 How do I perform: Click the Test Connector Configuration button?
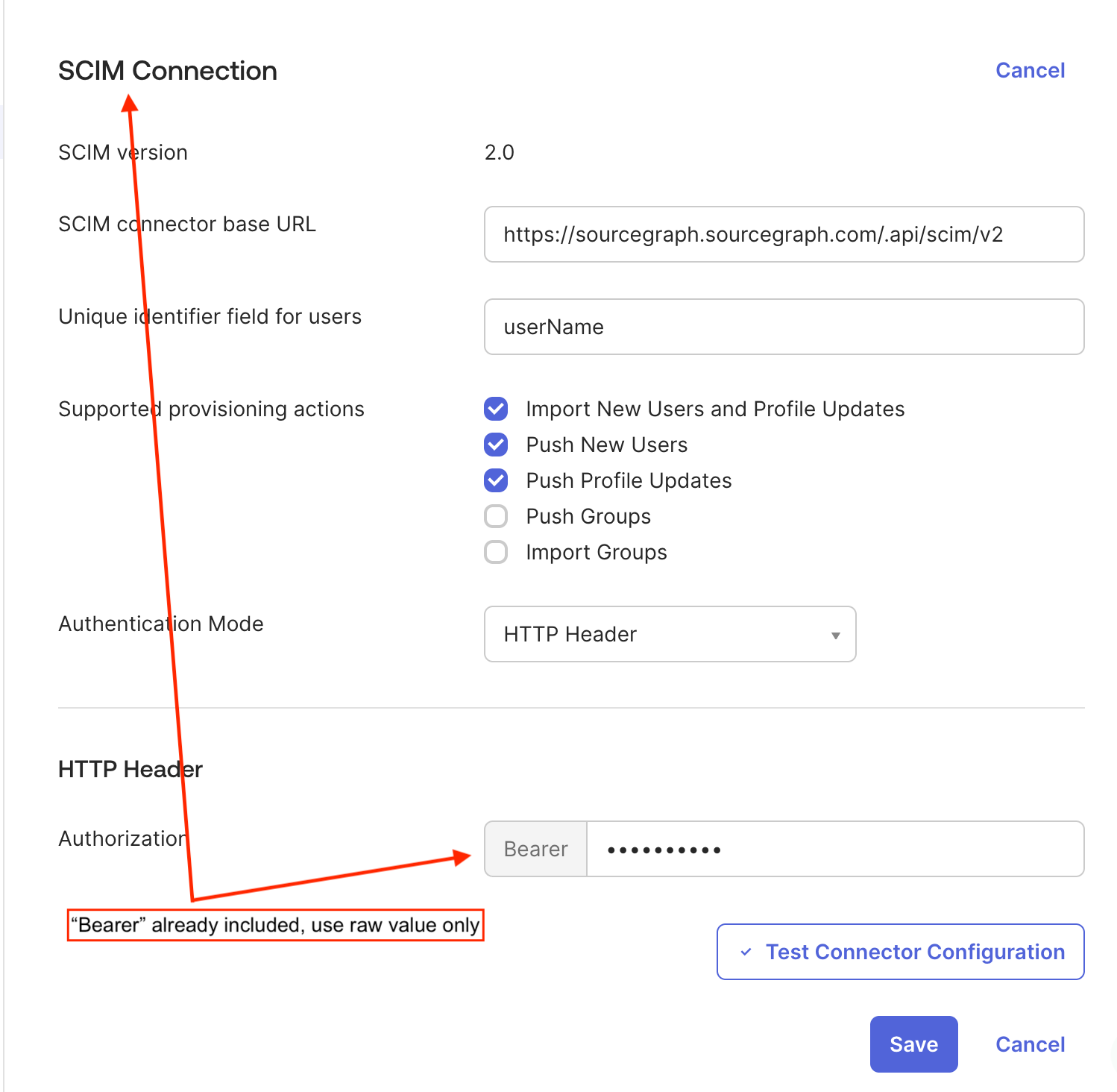(900, 952)
